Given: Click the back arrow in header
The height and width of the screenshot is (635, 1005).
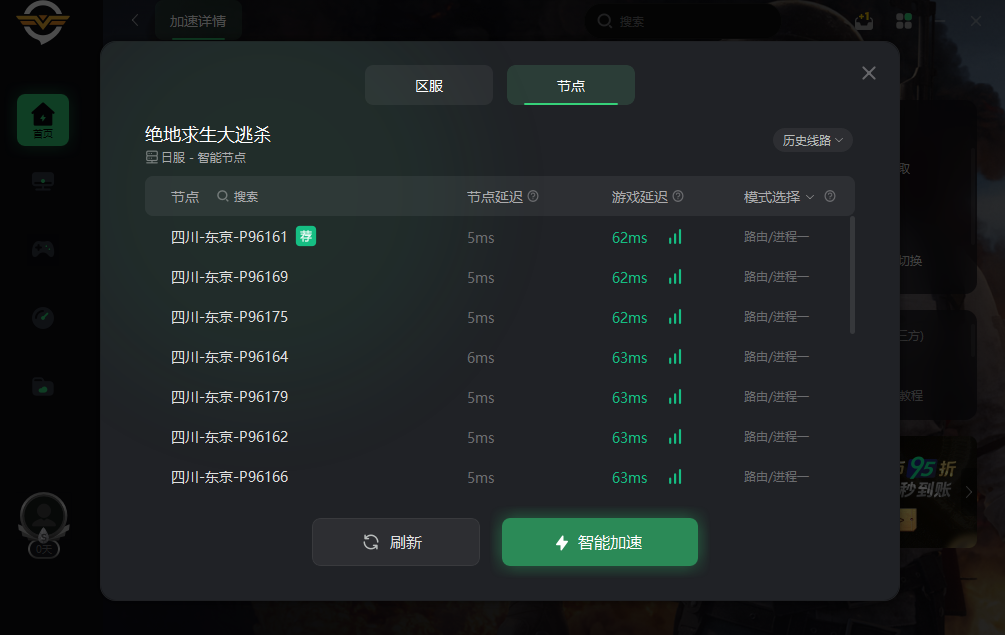Looking at the screenshot, I should [x=135, y=20].
